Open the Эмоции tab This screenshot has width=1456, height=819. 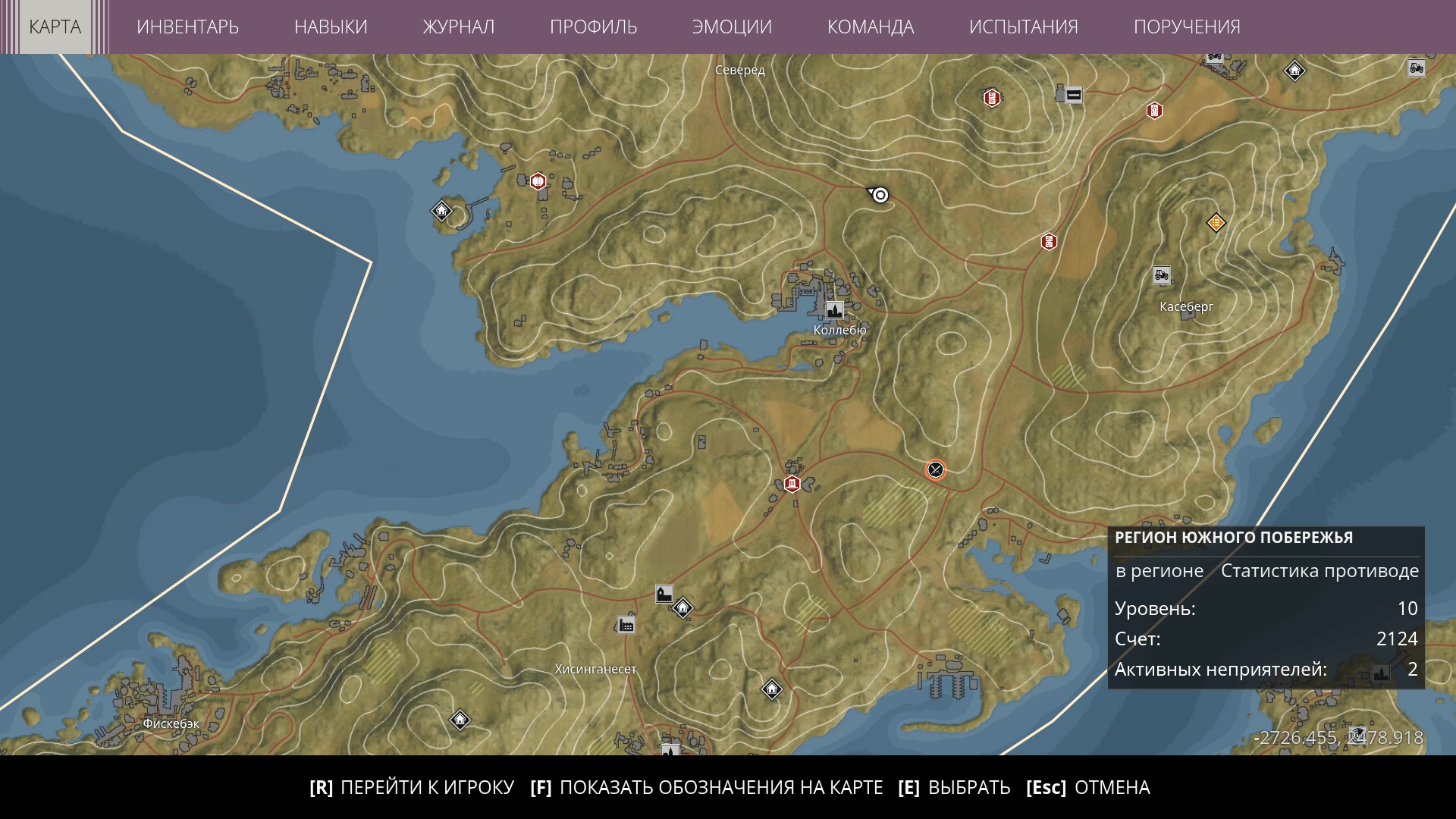pos(732,27)
